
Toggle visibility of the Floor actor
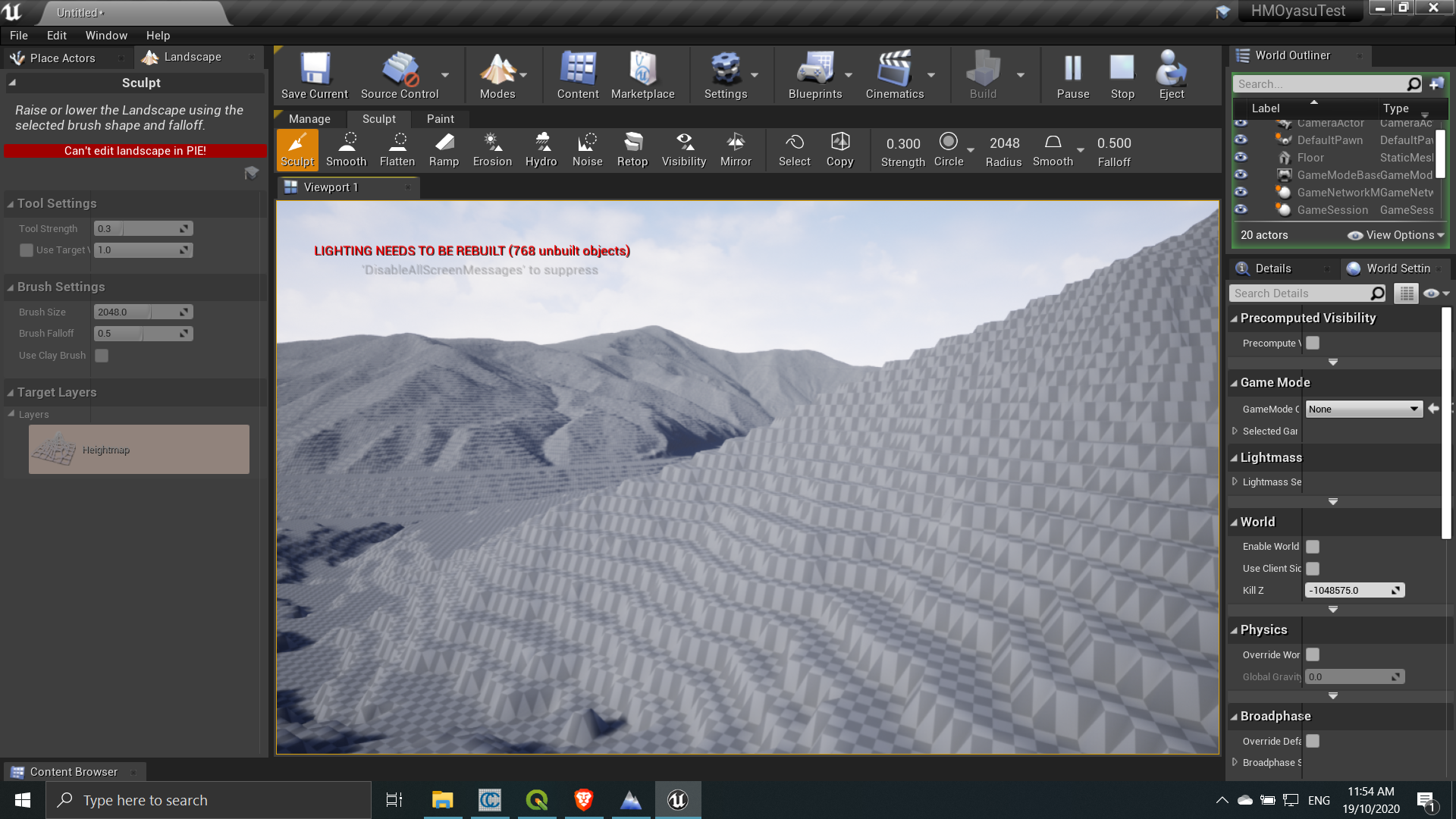click(1241, 157)
